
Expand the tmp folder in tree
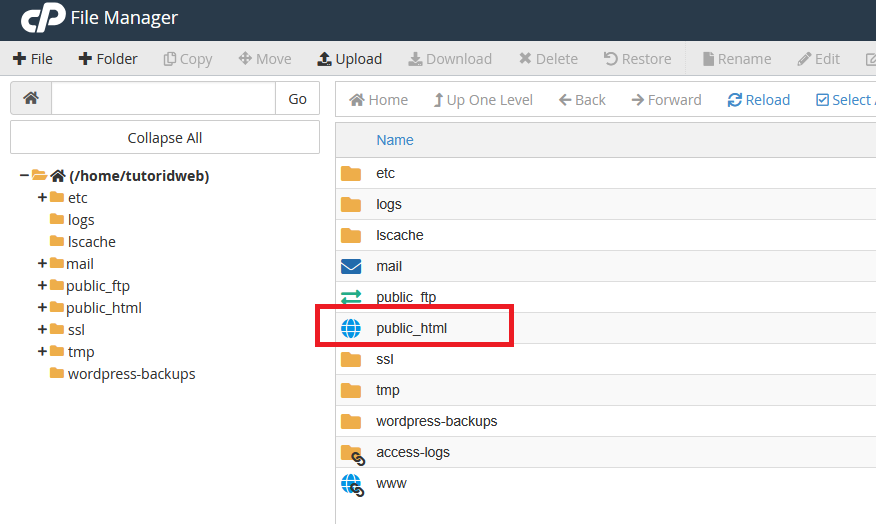[42, 351]
